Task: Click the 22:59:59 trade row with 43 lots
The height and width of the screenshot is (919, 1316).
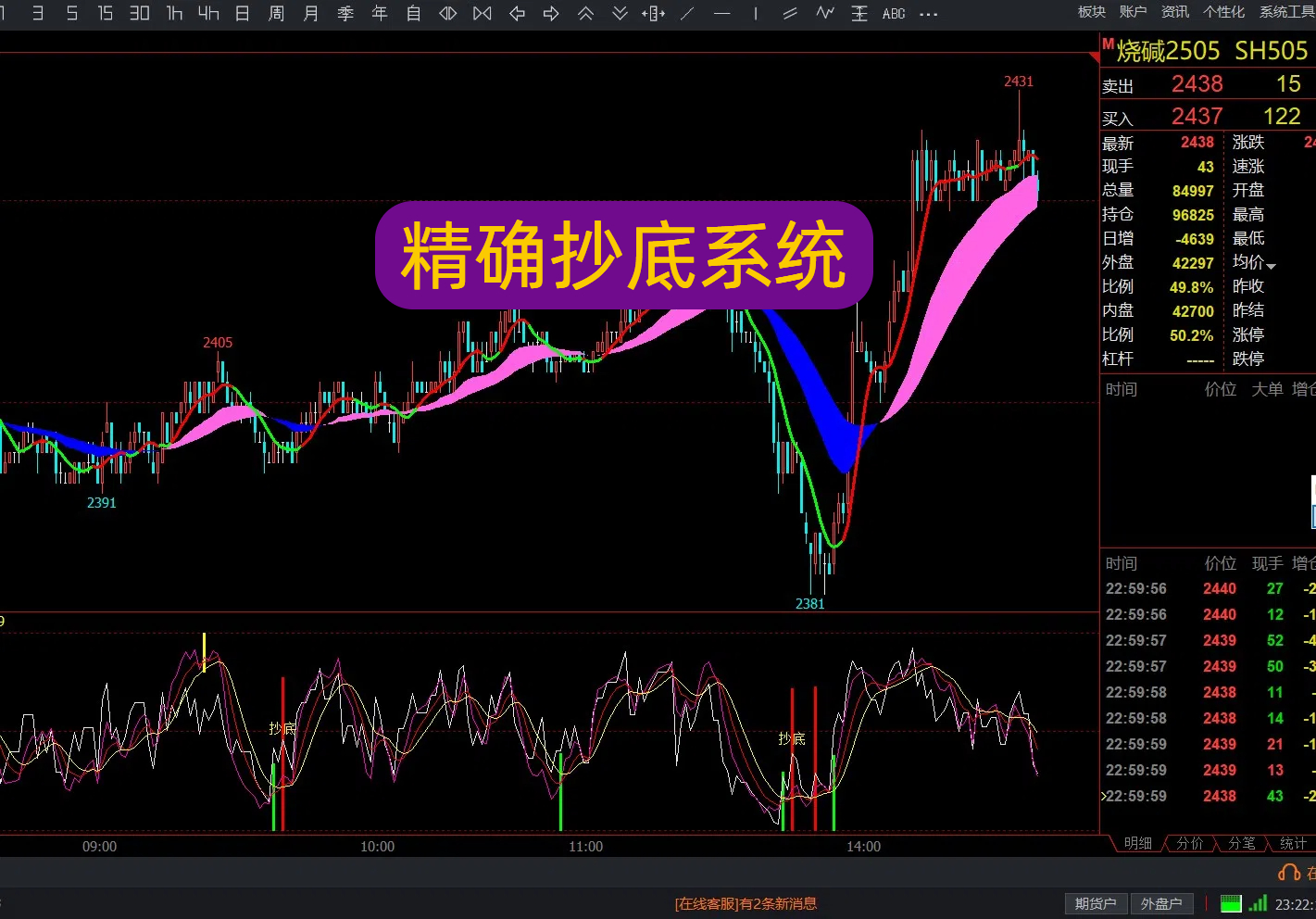Action: pos(1208,796)
